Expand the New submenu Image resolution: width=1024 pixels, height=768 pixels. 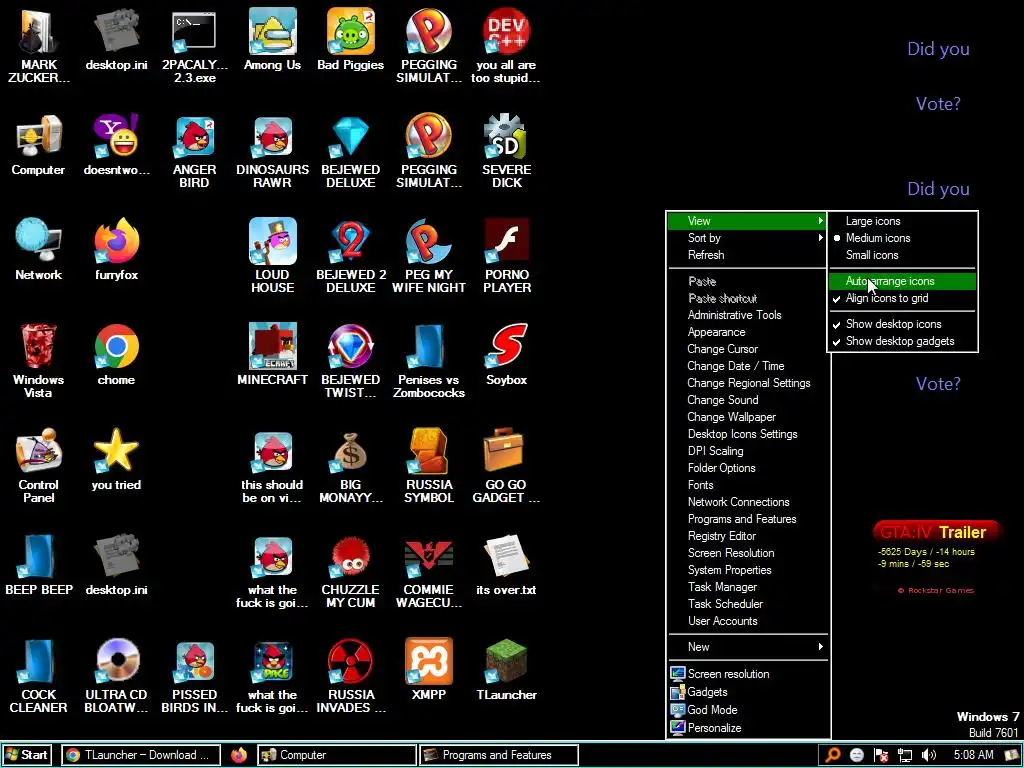[748, 647]
